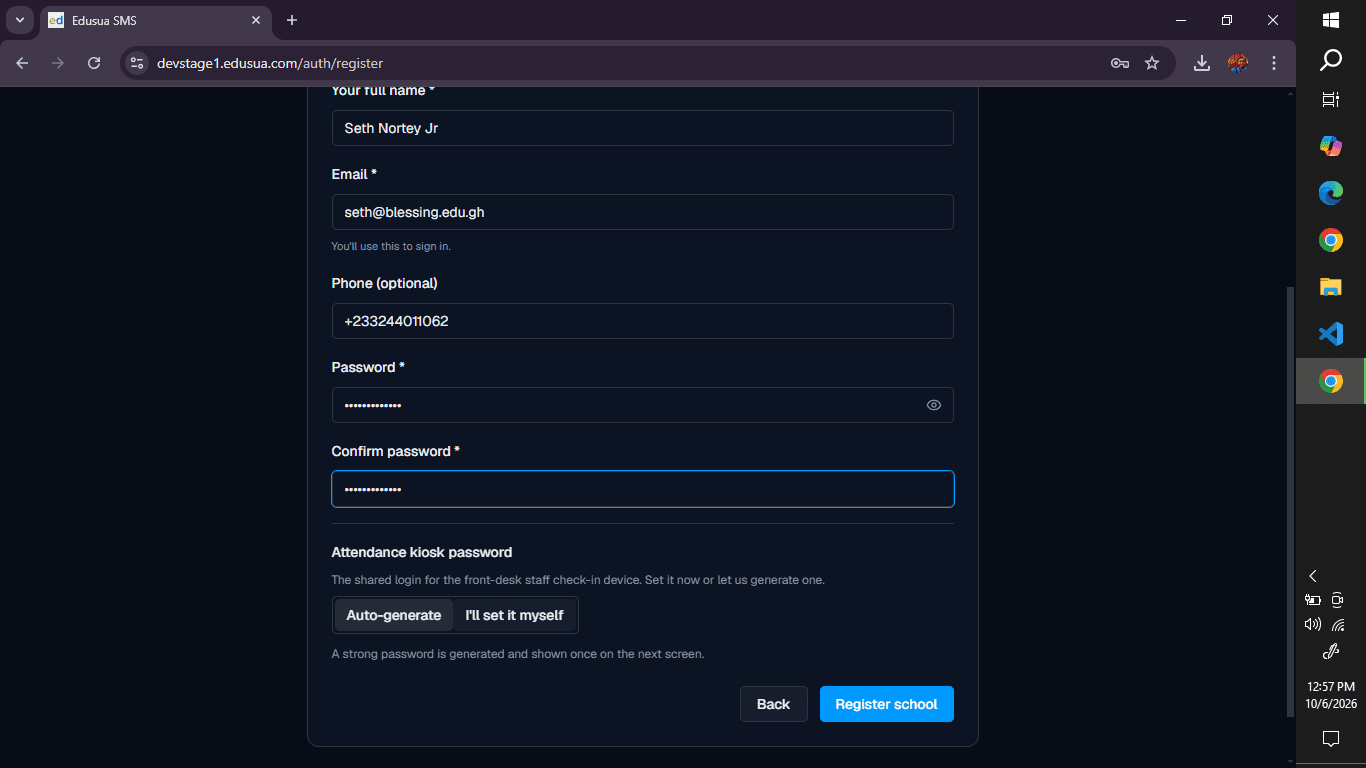The width and height of the screenshot is (1366, 768).
Task: Click the Register school button
Action: pyautogui.click(x=887, y=704)
